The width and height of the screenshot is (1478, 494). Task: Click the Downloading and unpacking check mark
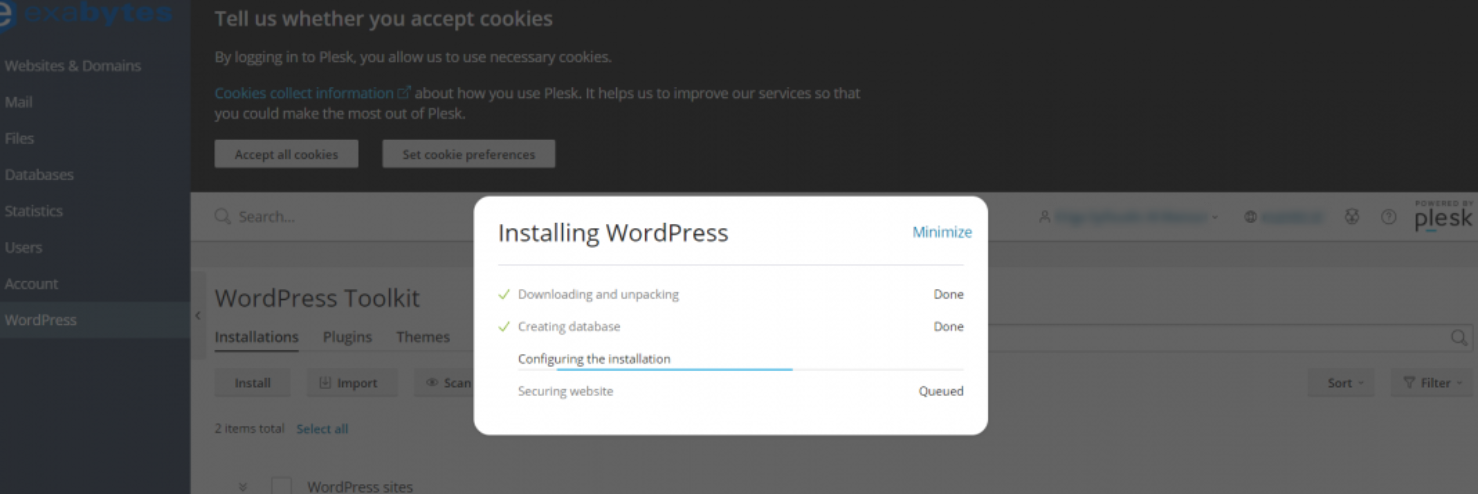[x=504, y=295]
